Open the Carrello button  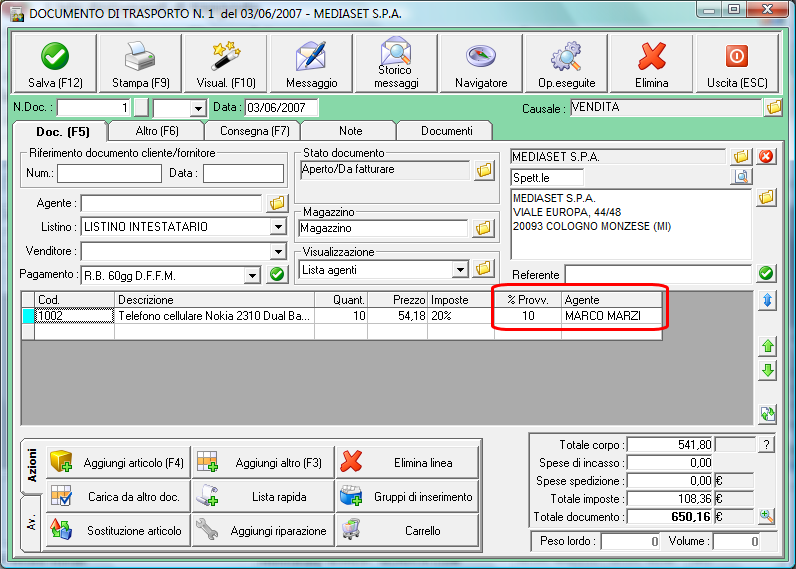click(408, 530)
